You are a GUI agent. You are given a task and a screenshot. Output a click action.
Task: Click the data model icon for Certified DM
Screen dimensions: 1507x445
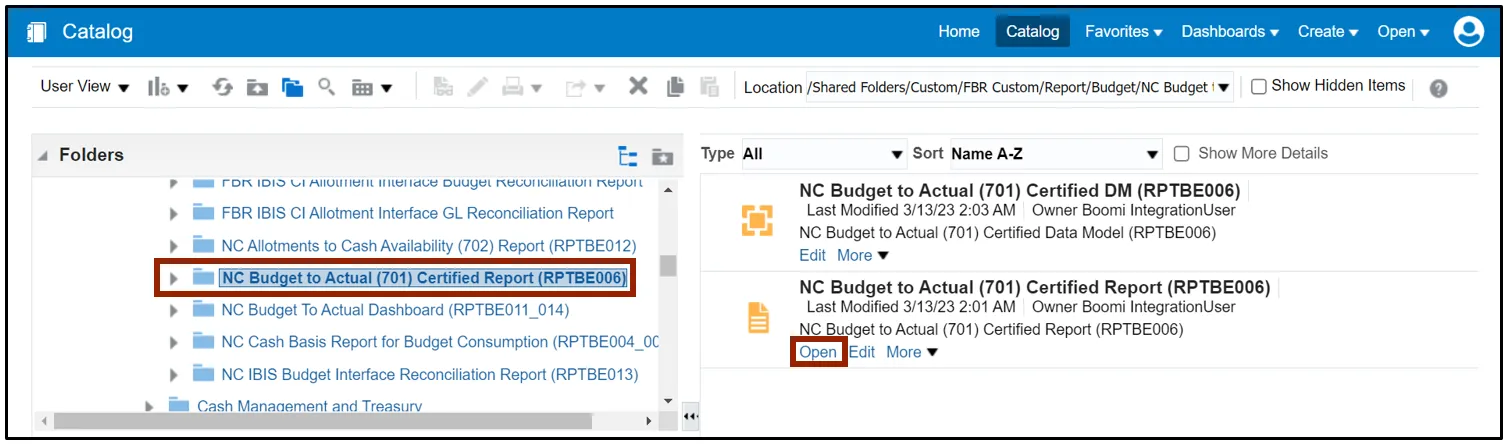[x=757, y=221]
